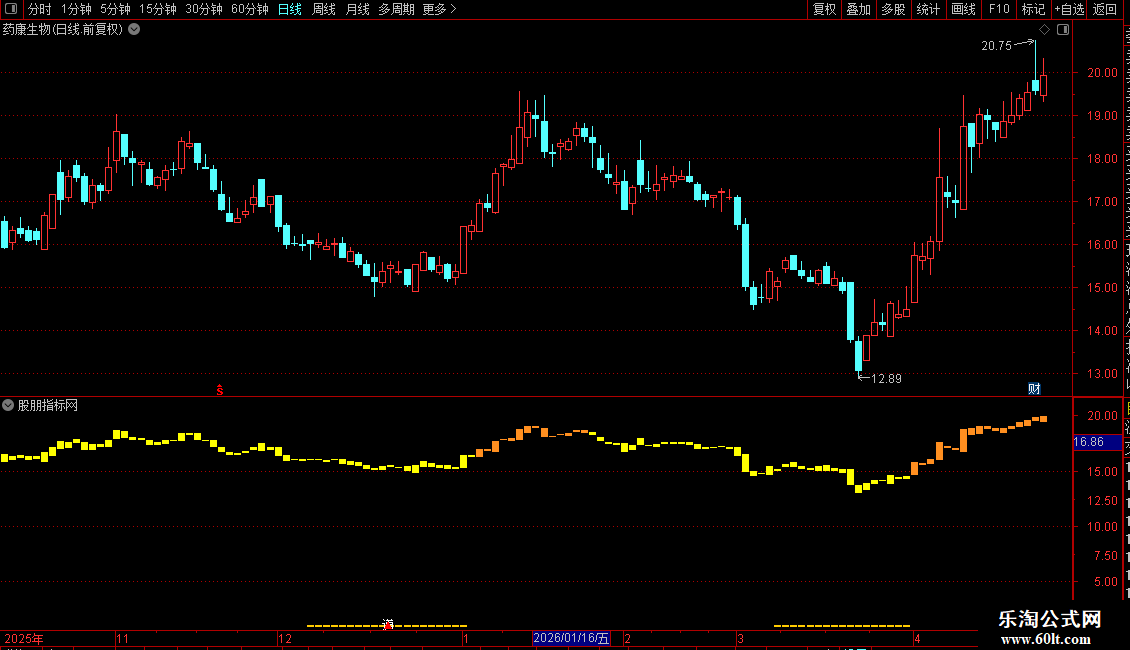Select the 5分钟 period tab
Screen dimensions: 1130x650
pos(115,9)
